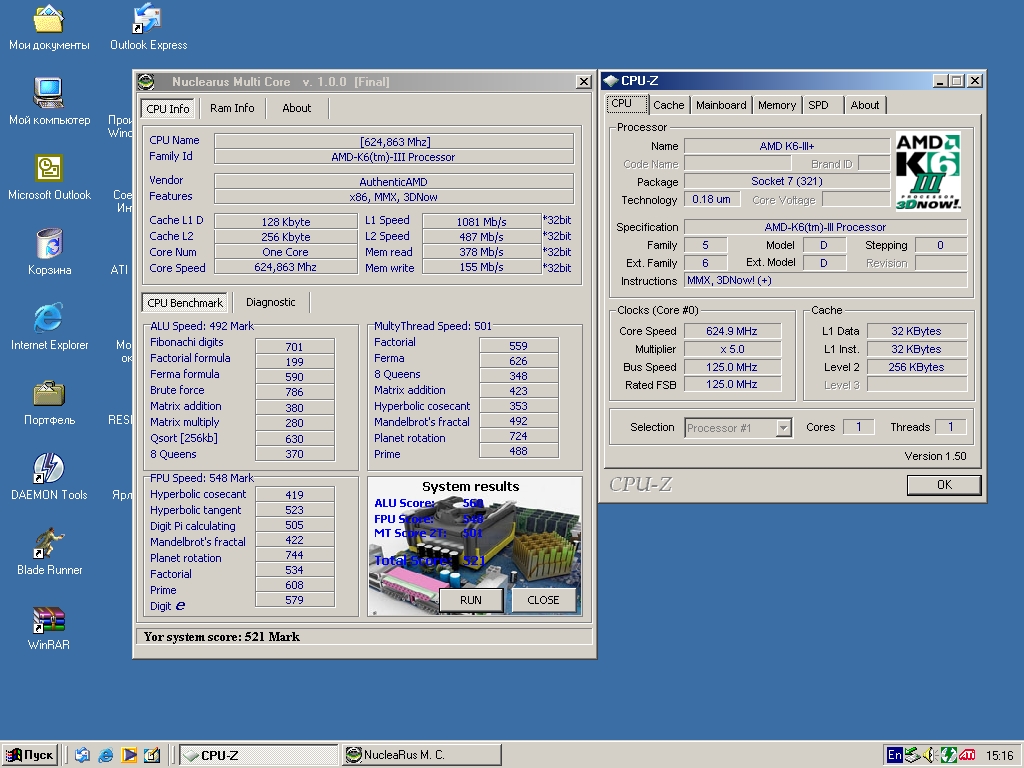Click the Level 2 cache value 256 KBytes
The height and width of the screenshot is (768, 1024).
pos(916,367)
